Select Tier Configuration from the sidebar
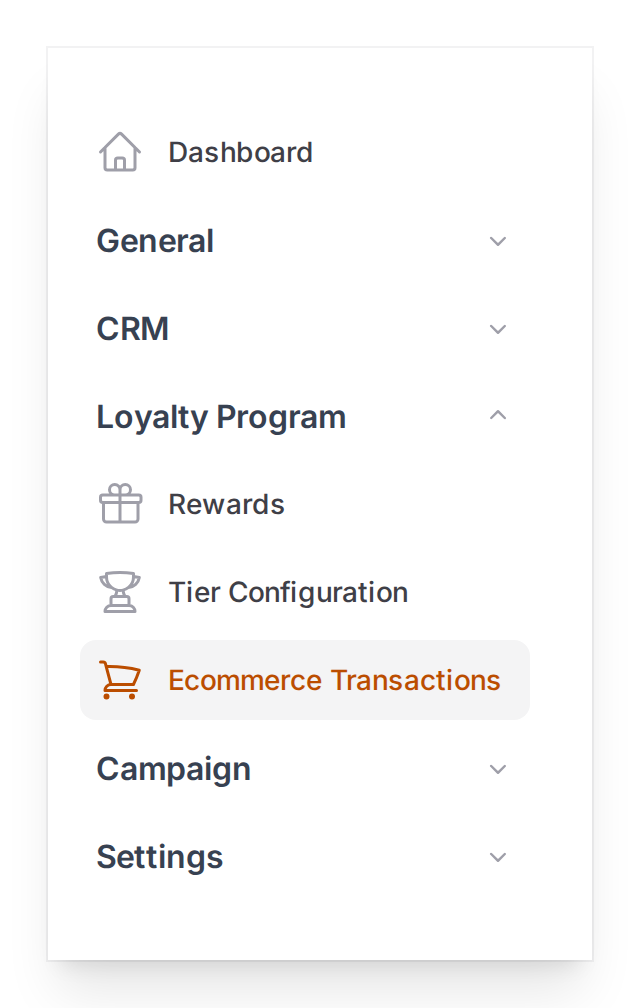 pyautogui.click(x=288, y=591)
